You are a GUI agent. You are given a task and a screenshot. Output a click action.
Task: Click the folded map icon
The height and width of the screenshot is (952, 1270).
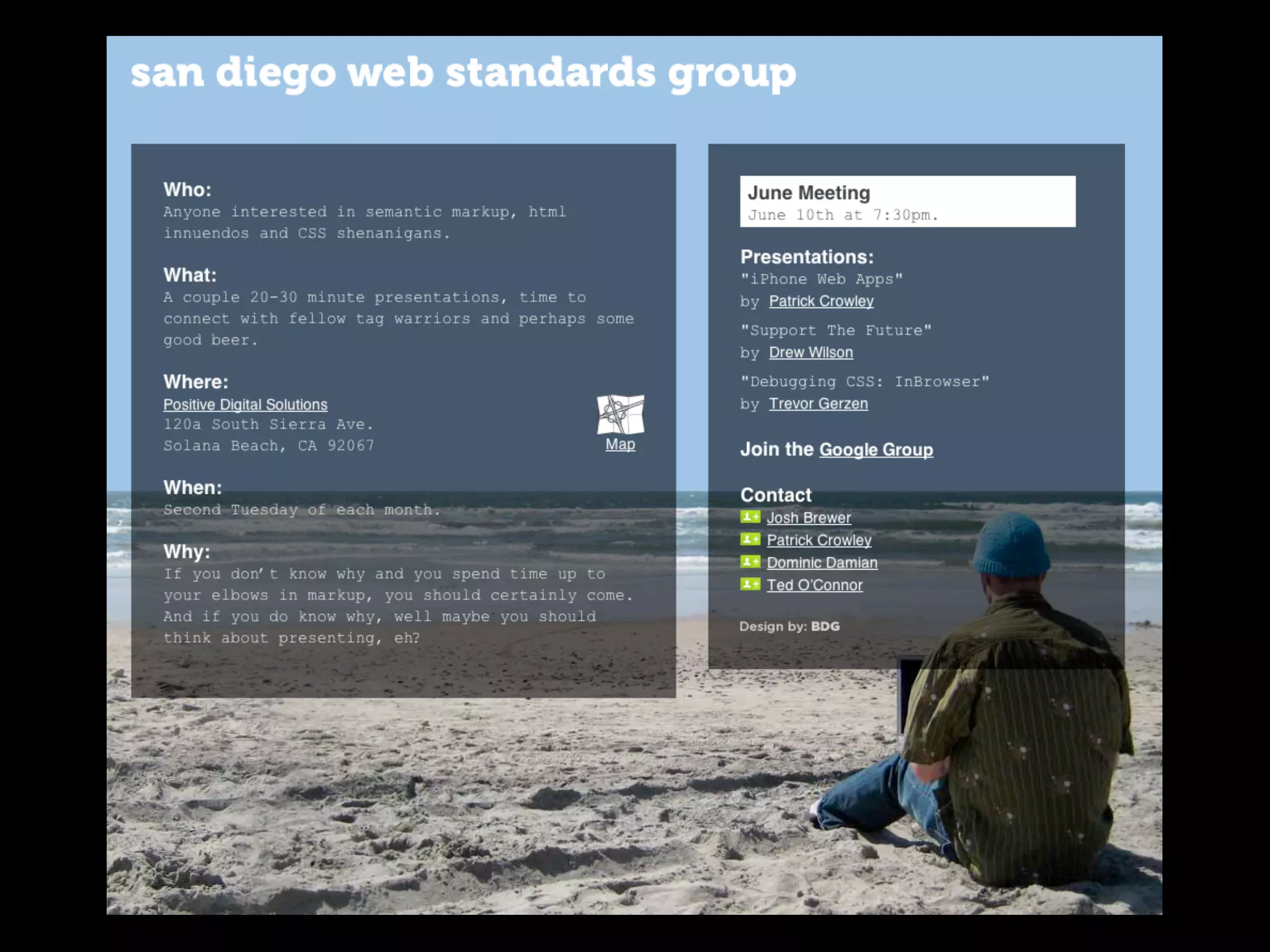(x=620, y=414)
